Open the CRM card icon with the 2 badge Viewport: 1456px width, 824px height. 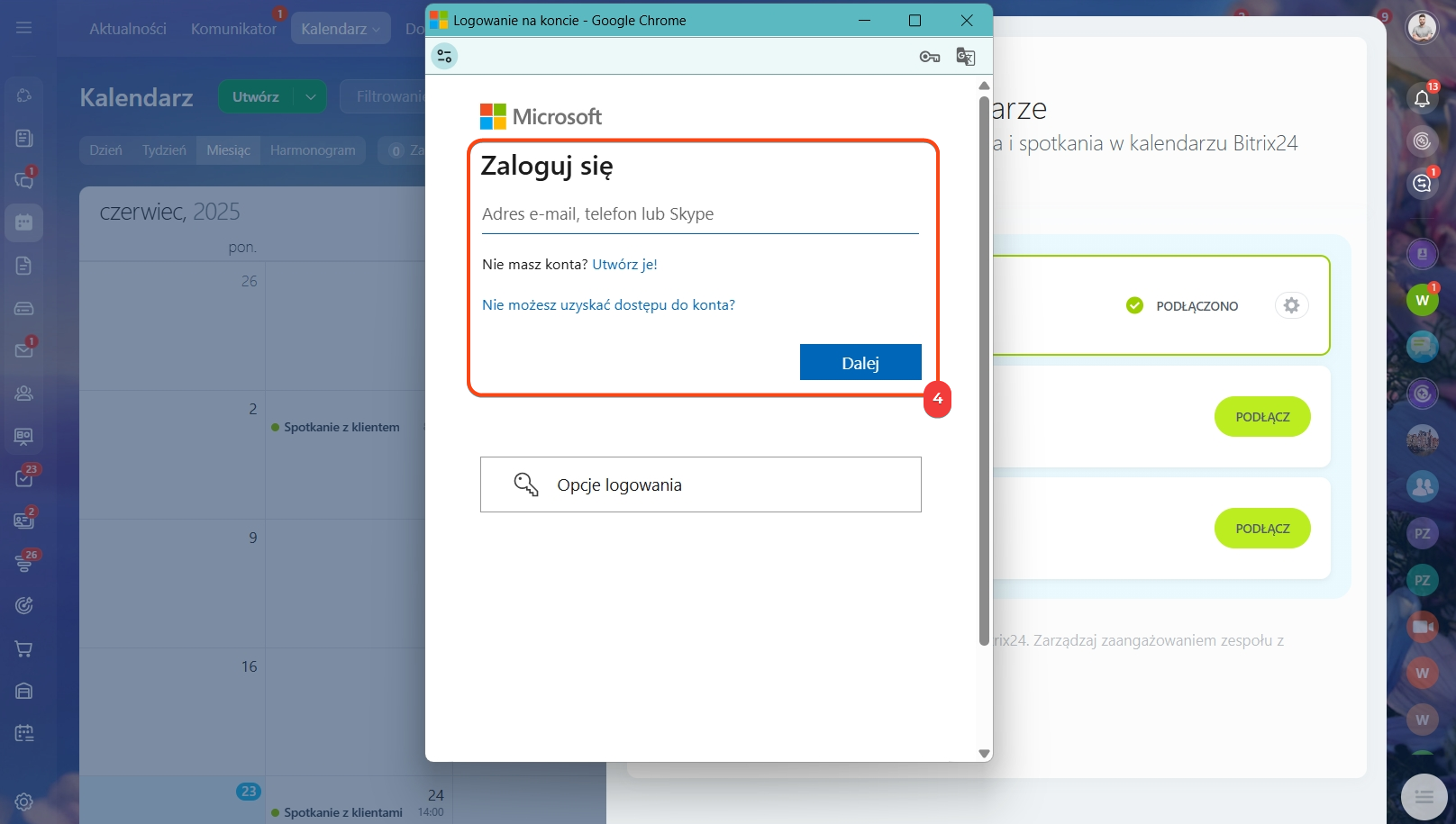(x=24, y=521)
